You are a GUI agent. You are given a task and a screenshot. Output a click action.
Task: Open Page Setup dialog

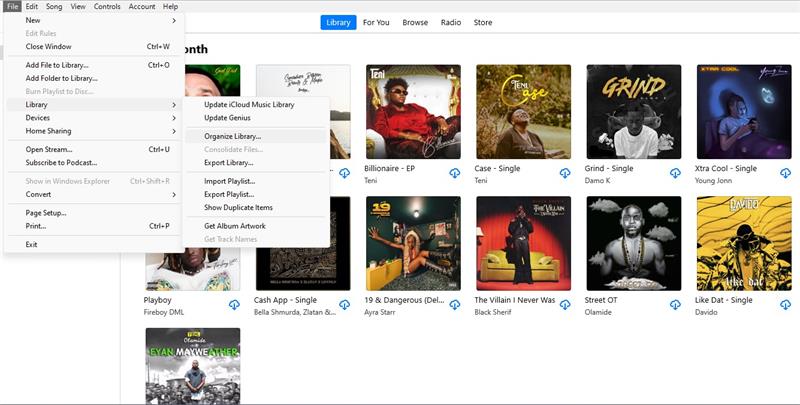(94, 213)
